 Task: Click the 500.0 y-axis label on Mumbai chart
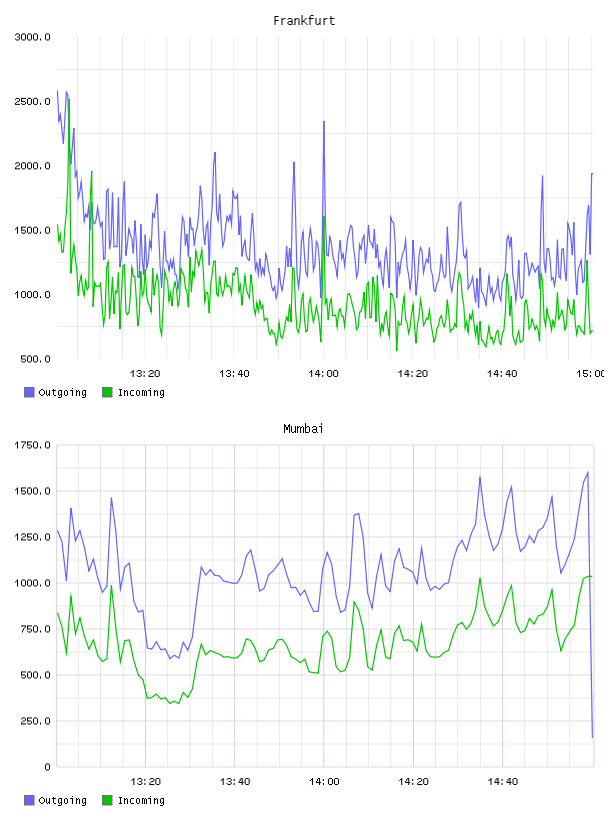(x=35, y=675)
